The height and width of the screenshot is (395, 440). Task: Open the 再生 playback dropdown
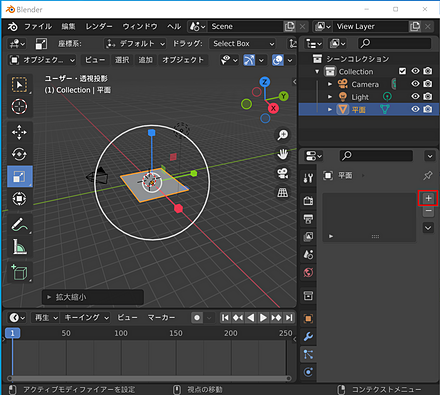(45, 318)
